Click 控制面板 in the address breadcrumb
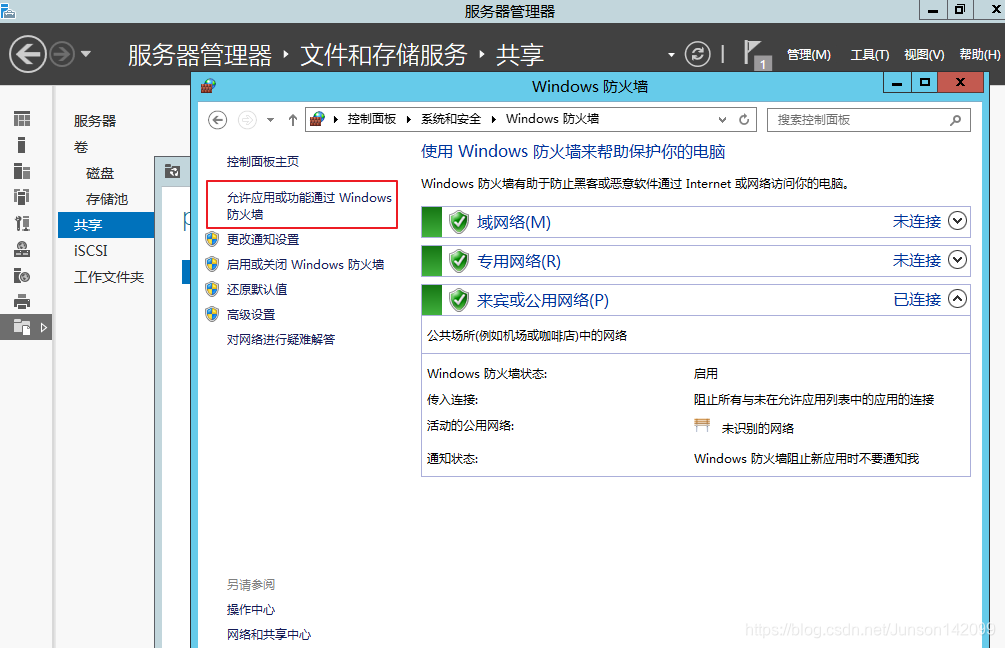 tap(372, 119)
